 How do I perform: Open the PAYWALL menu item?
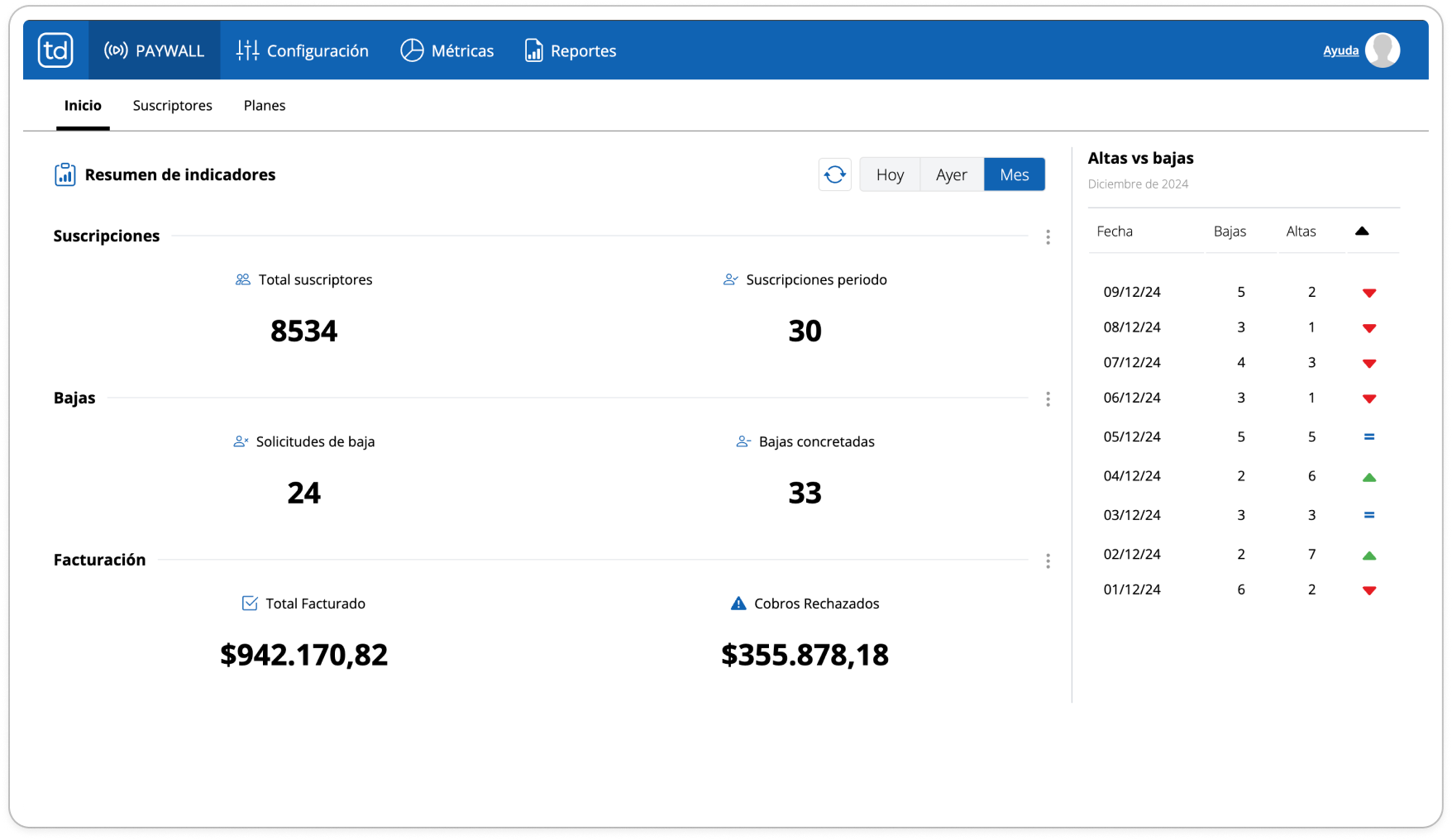coord(155,50)
